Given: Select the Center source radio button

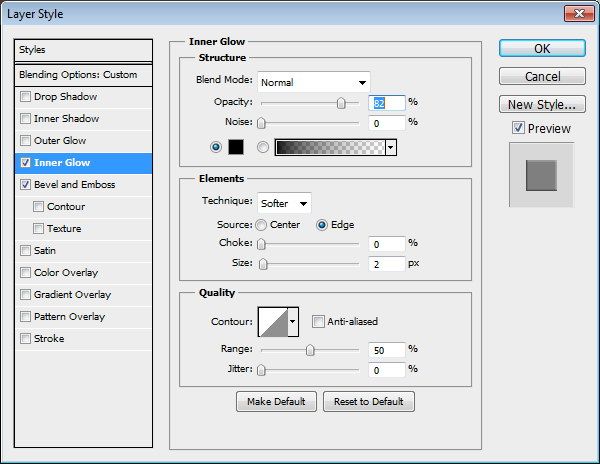Looking at the screenshot, I should tap(261, 225).
